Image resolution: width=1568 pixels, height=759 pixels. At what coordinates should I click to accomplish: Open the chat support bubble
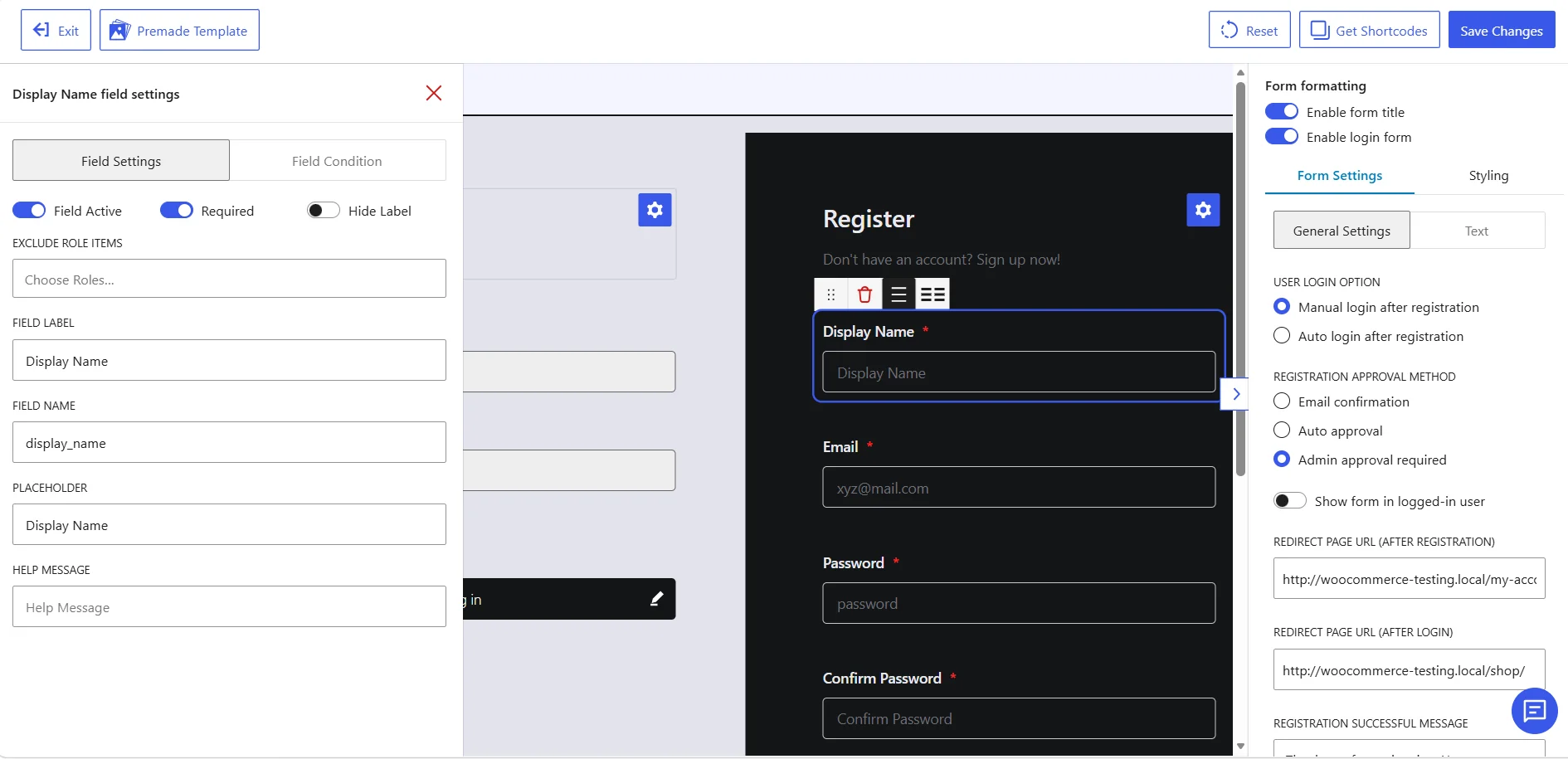pyautogui.click(x=1534, y=711)
